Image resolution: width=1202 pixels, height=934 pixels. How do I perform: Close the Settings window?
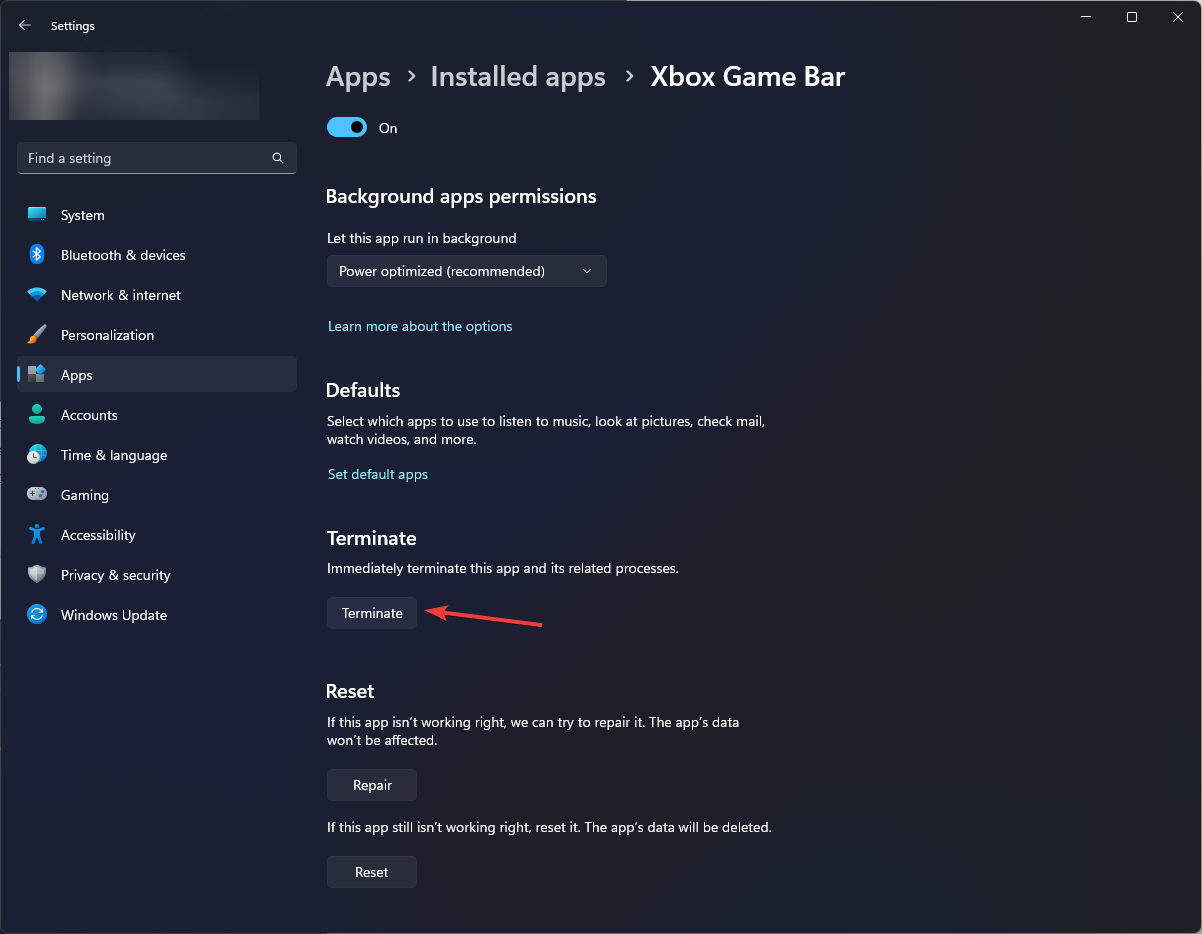pos(1178,17)
